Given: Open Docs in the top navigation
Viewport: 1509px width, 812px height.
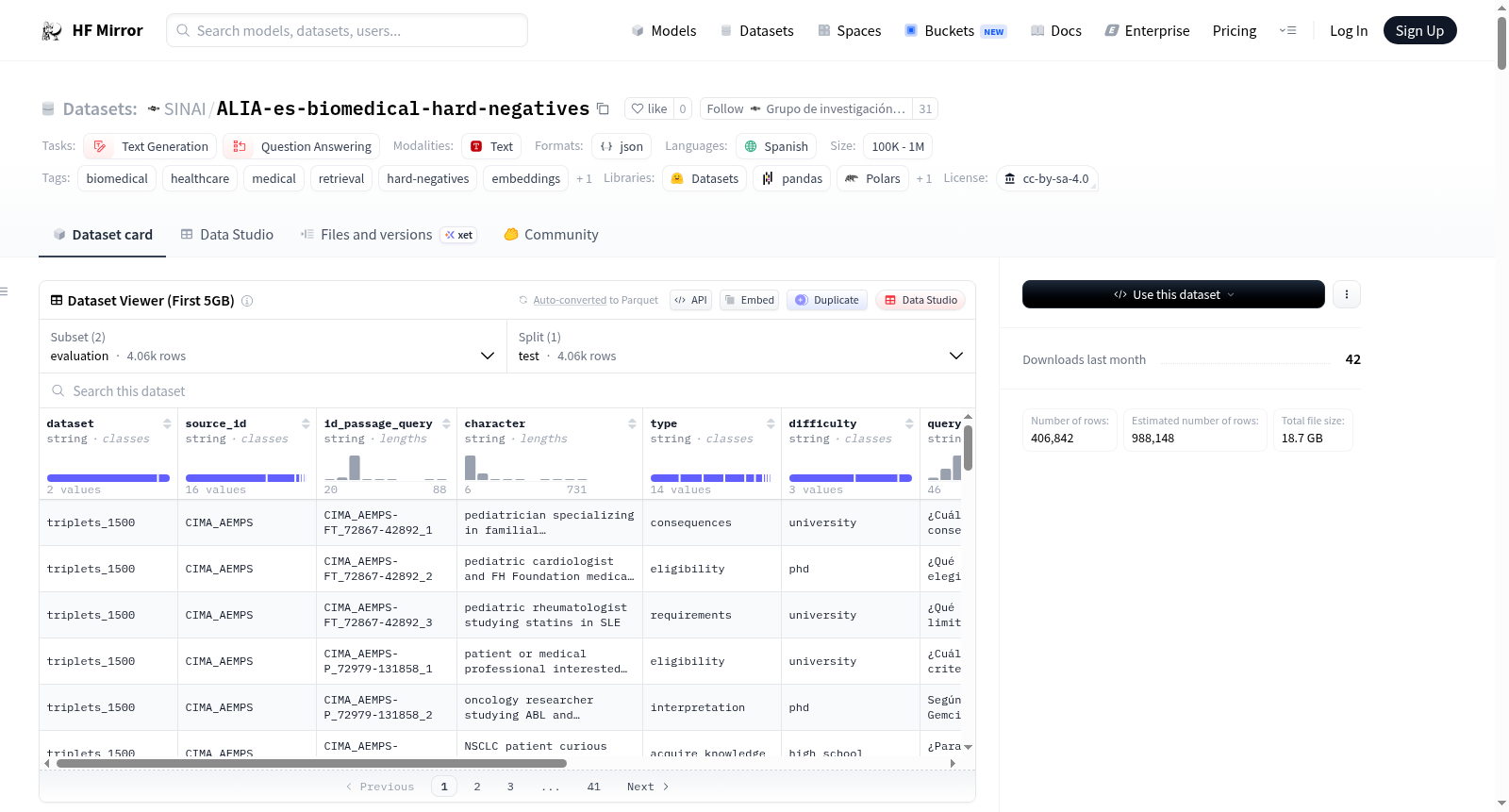Looking at the screenshot, I should [1056, 30].
